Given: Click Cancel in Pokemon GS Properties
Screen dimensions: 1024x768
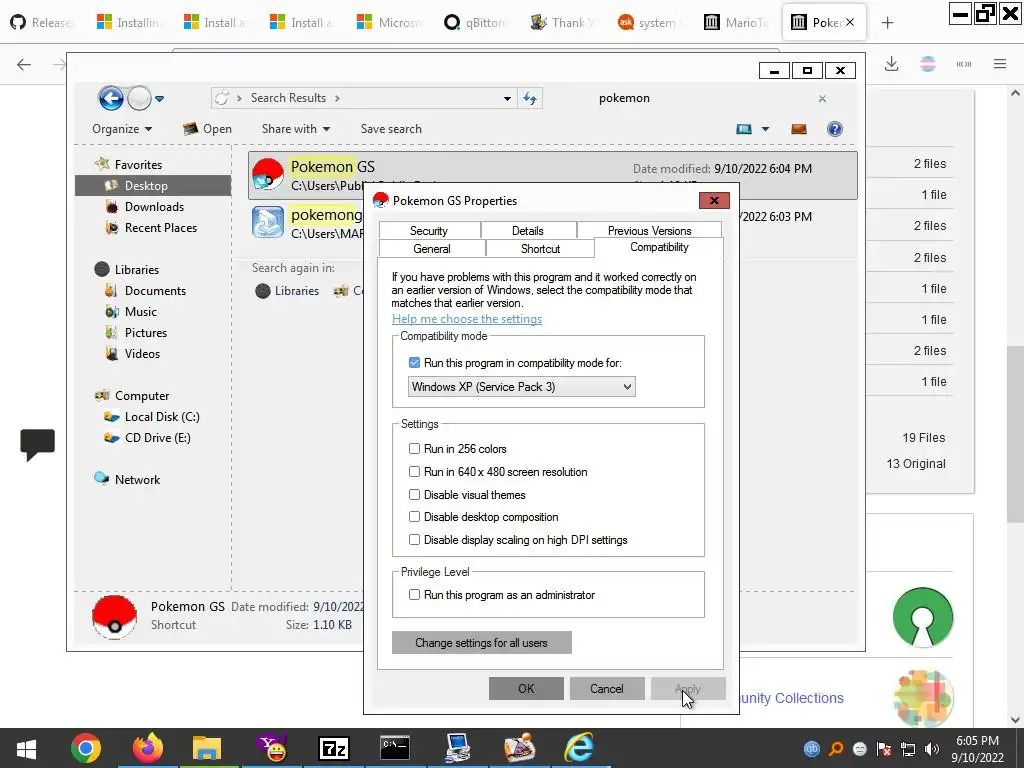Looking at the screenshot, I should (x=607, y=688).
